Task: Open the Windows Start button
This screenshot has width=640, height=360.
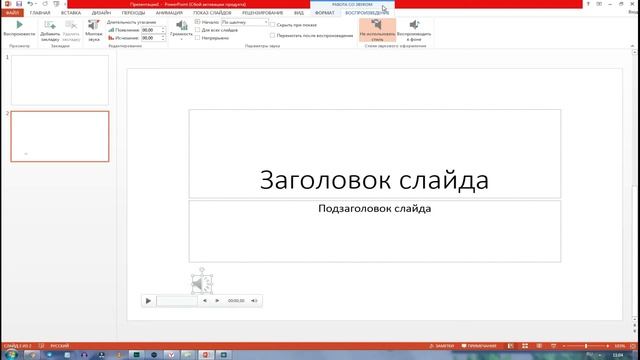Action: tap(11, 355)
